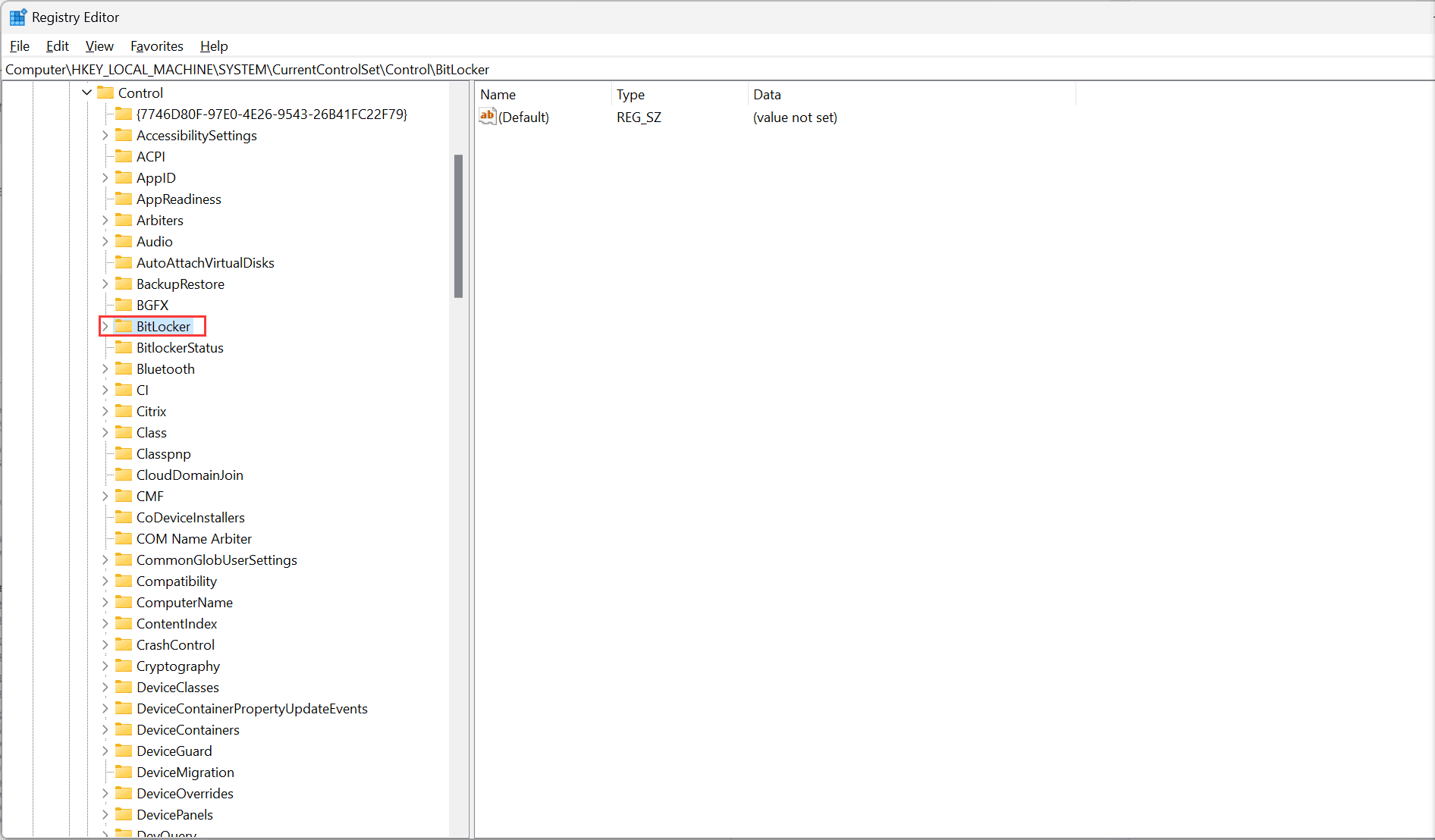Expand the DeviceOverrides key
1435x840 pixels.
pyautogui.click(x=105, y=793)
